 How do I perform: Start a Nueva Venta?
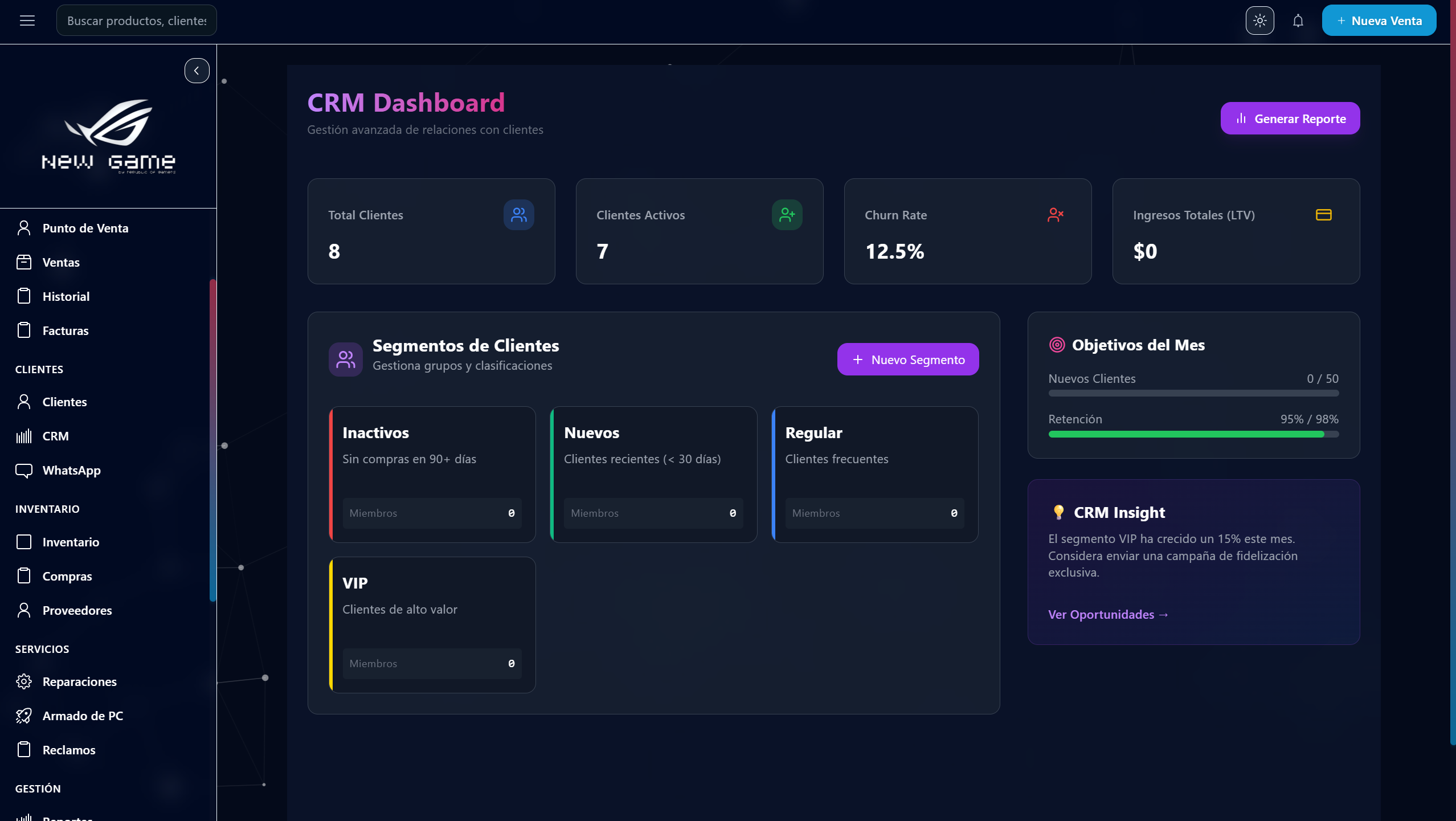pyautogui.click(x=1379, y=21)
